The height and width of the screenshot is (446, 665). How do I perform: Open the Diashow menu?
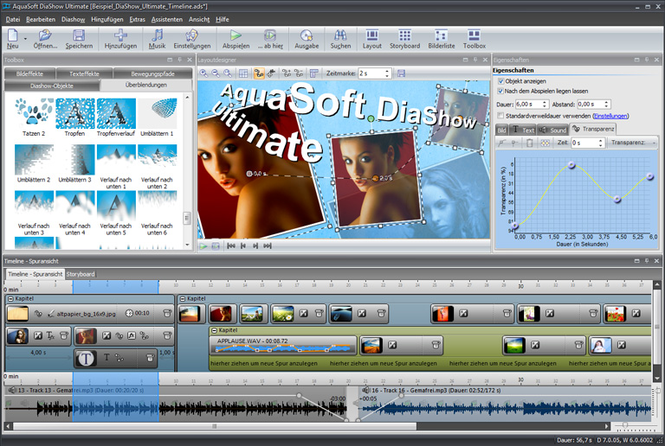[x=73, y=20]
